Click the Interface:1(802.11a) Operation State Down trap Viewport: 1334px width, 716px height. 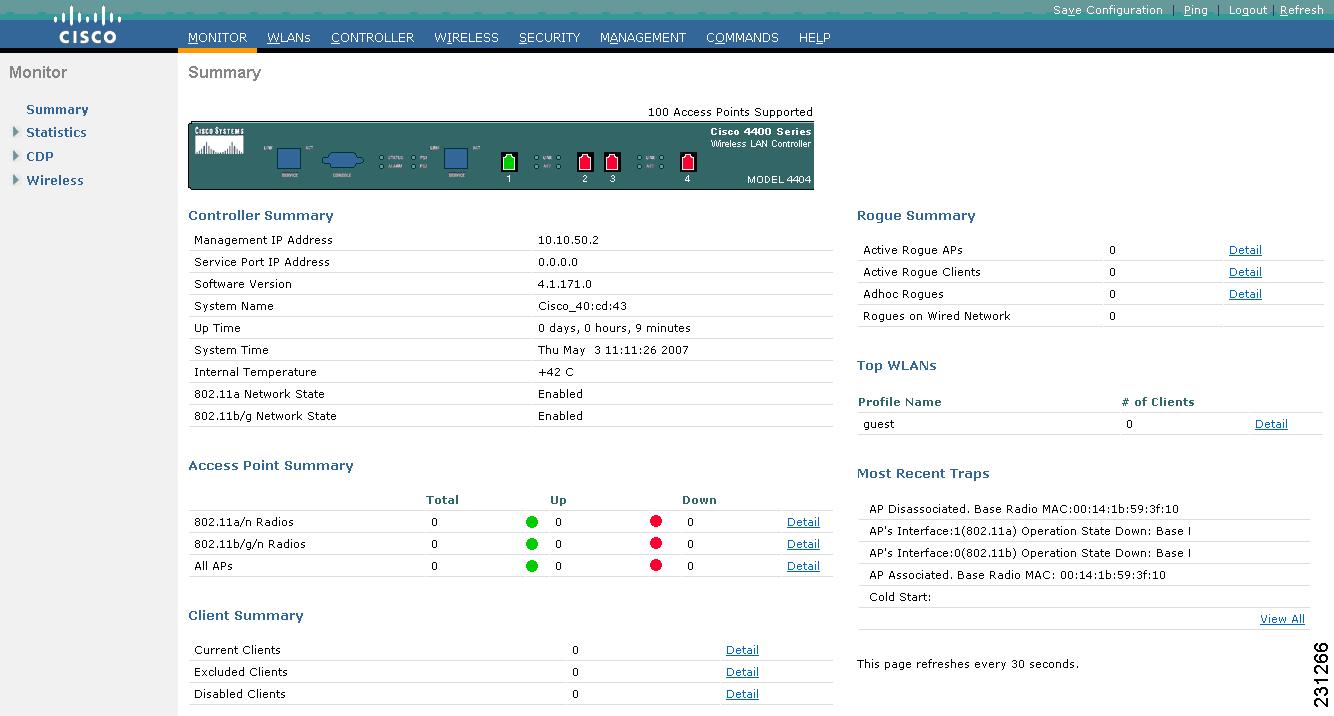[x=1029, y=531]
